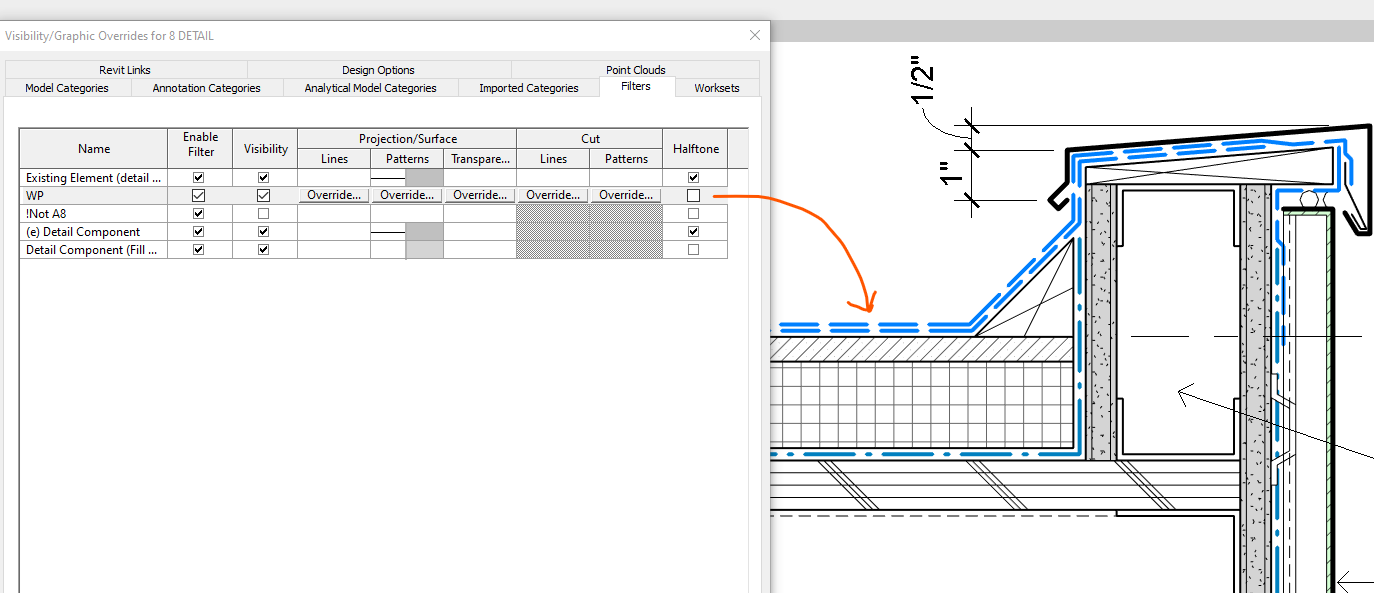This screenshot has width=1374, height=593.
Task: Select the Analytical Model Categories tab
Action: [370, 88]
